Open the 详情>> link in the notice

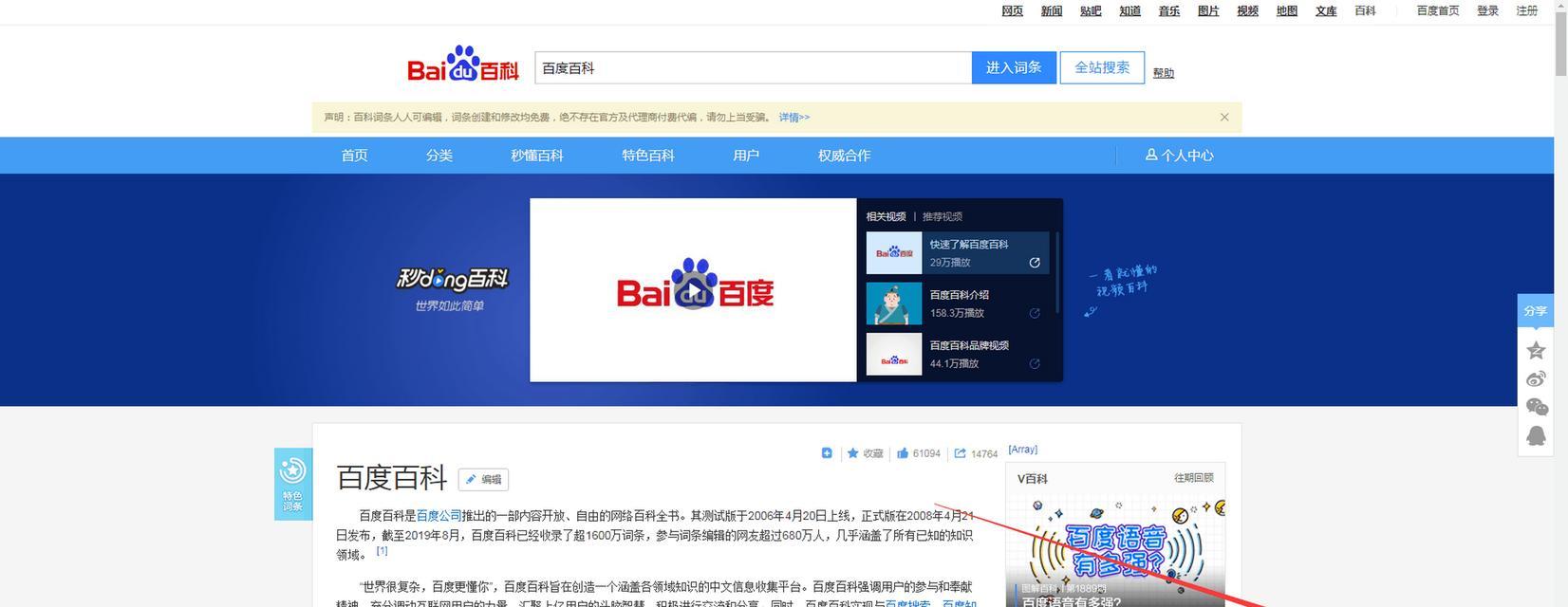(794, 118)
